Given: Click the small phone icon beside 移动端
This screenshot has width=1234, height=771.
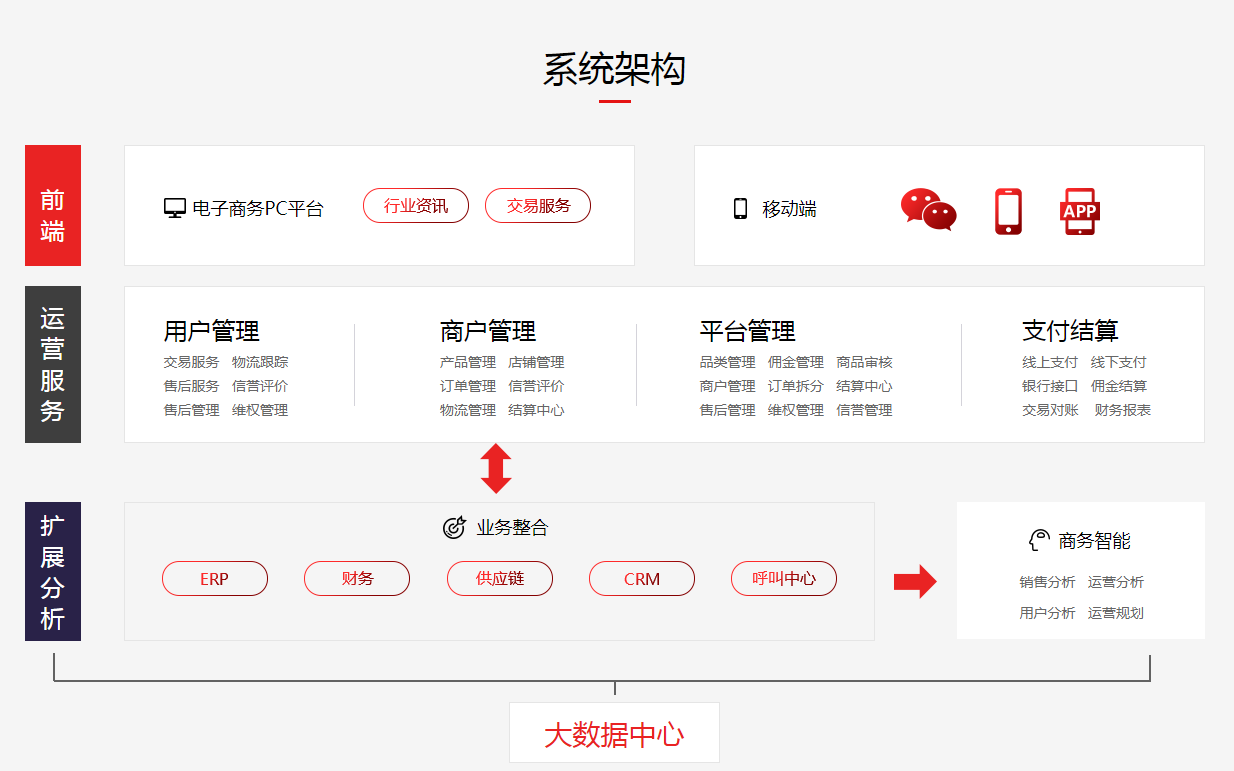Looking at the screenshot, I should [740, 208].
